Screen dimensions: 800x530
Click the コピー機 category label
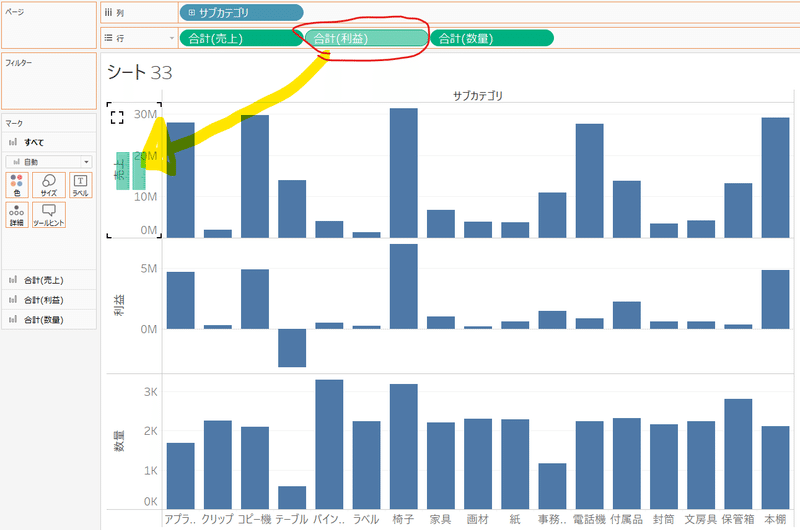255,519
